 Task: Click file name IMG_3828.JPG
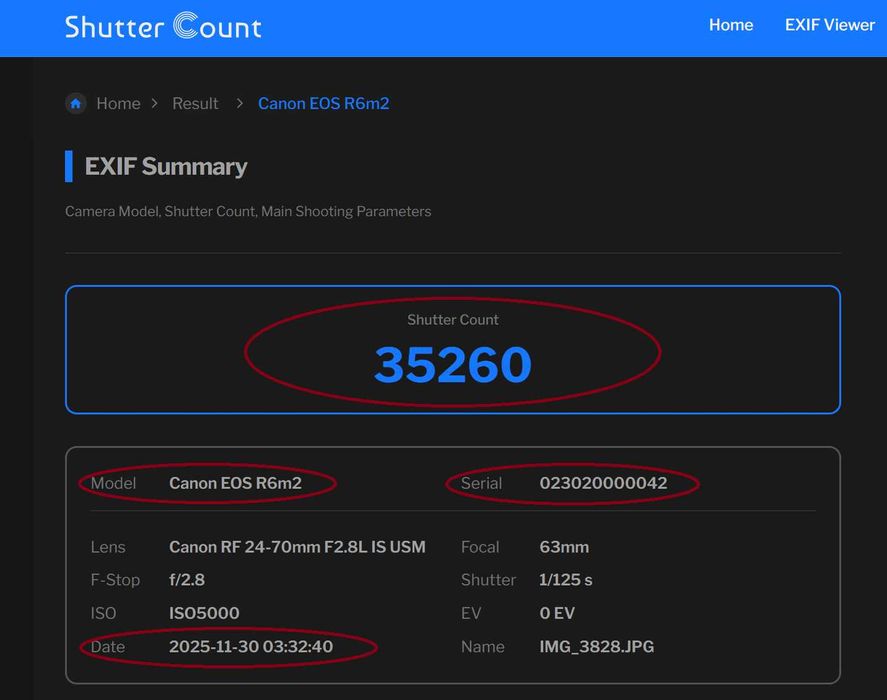(x=596, y=647)
